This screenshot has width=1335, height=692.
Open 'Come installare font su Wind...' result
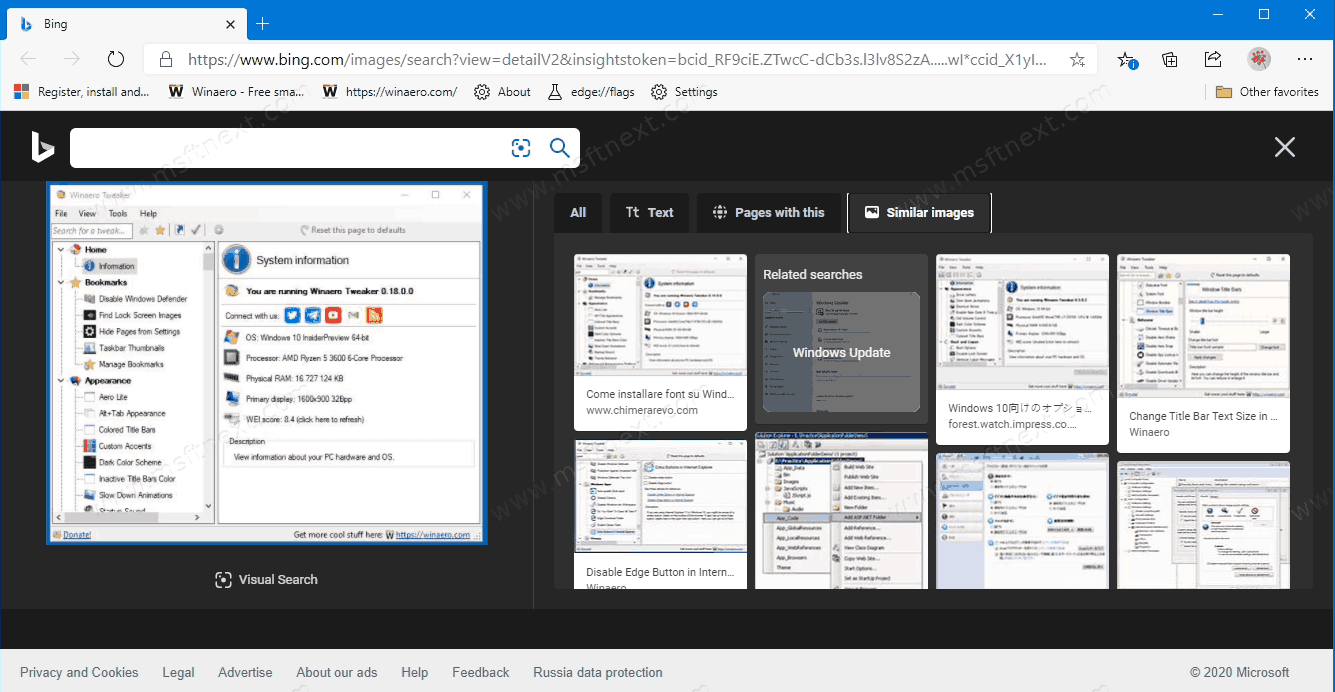[x=660, y=342]
